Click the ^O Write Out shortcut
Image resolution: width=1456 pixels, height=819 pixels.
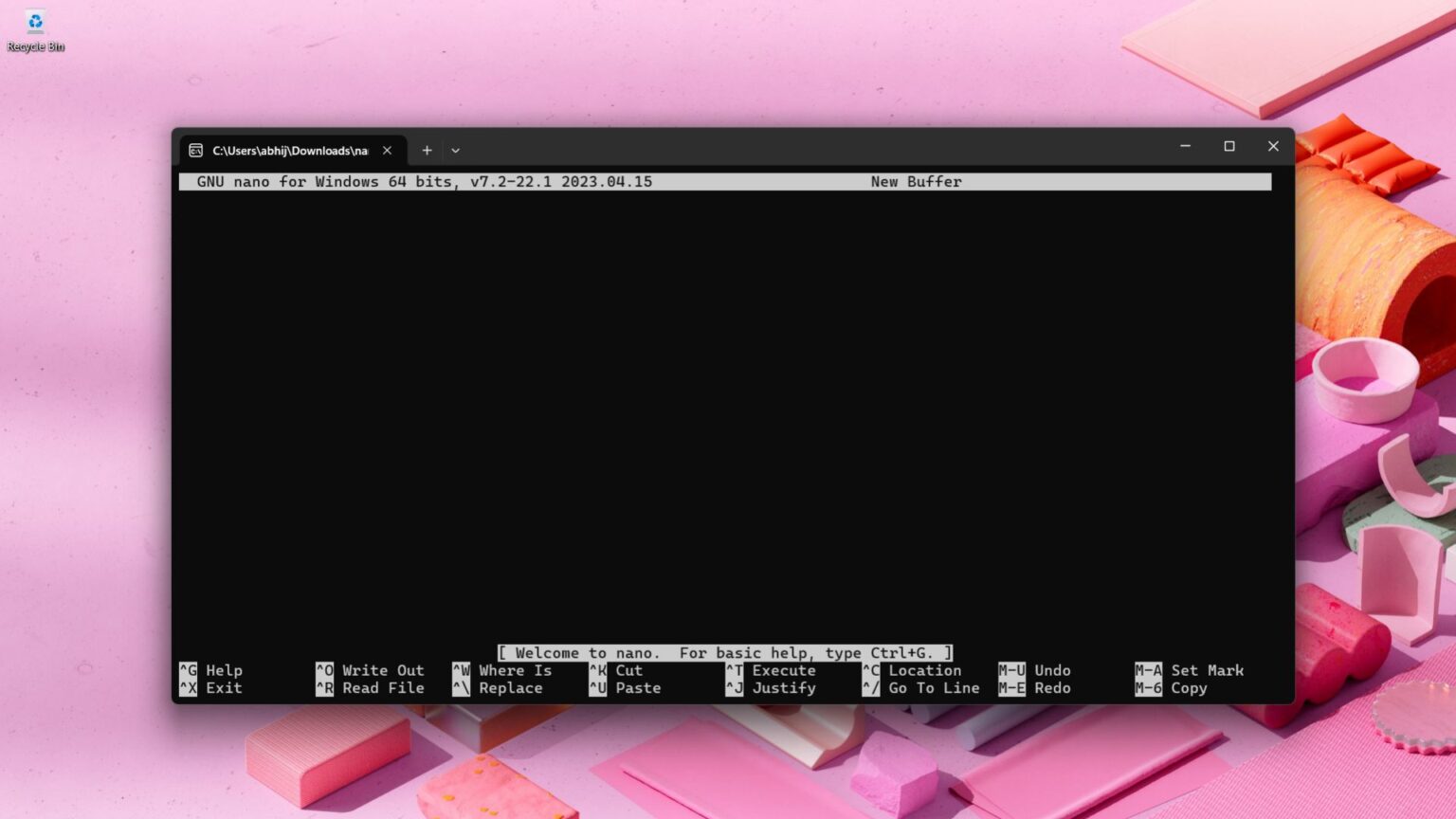coord(370,670)
